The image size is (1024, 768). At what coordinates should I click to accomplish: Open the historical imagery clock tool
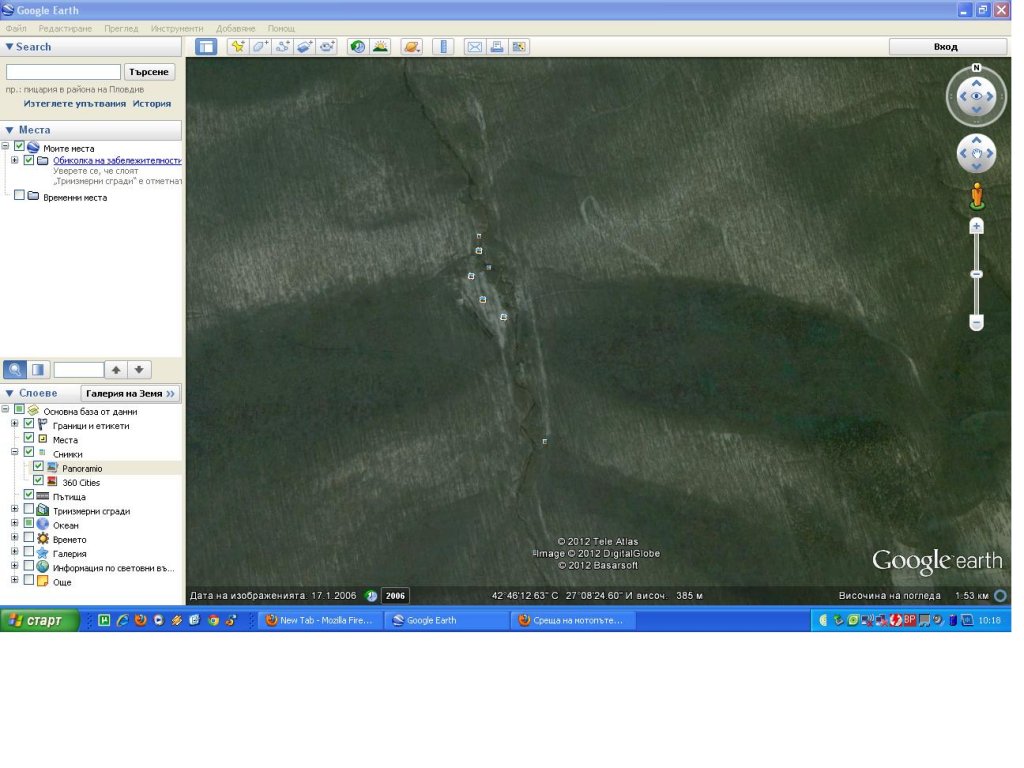pos(357,47)
